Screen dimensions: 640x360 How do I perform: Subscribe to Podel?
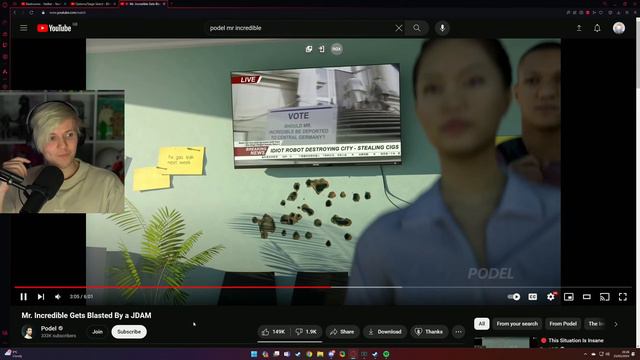point(129,332)
